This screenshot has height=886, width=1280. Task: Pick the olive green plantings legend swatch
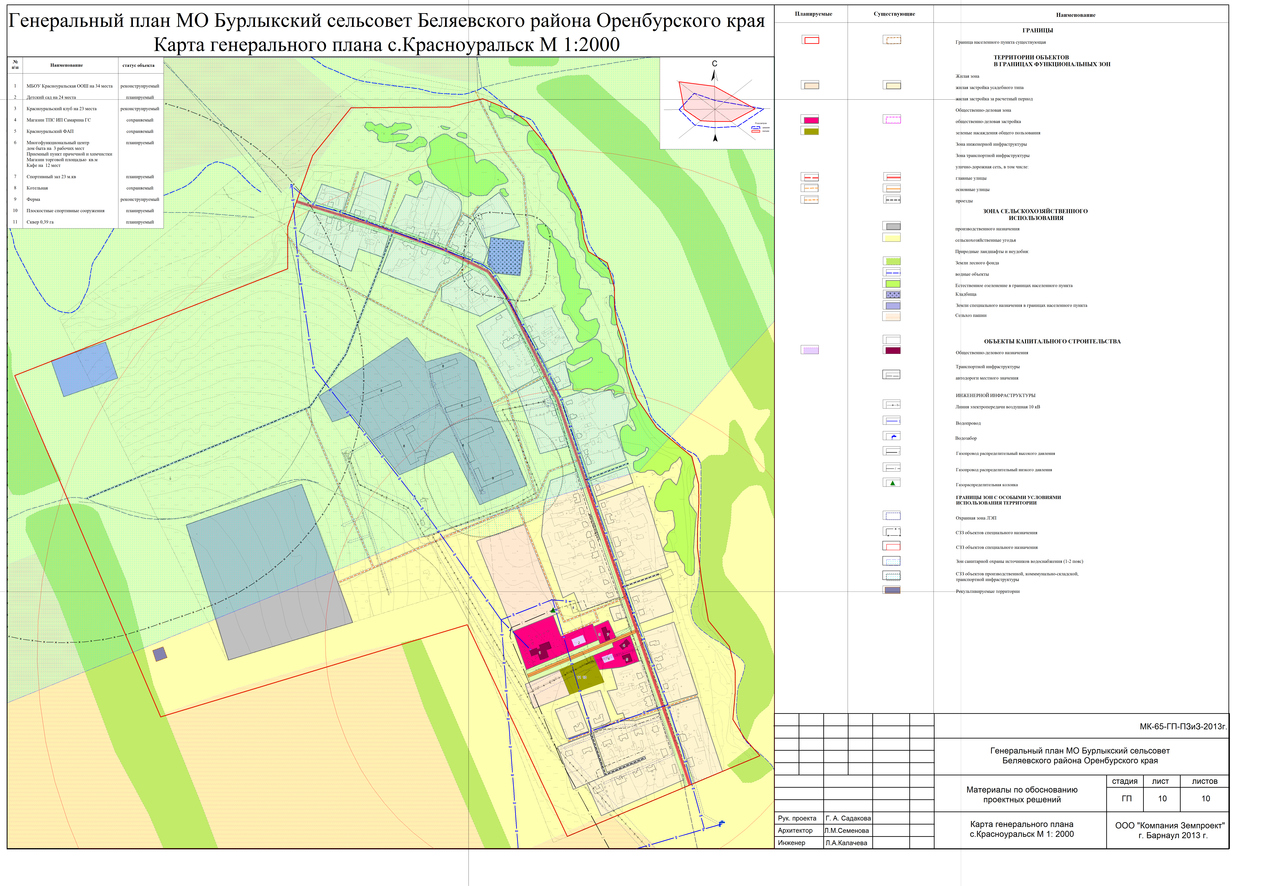click(812, 131)
